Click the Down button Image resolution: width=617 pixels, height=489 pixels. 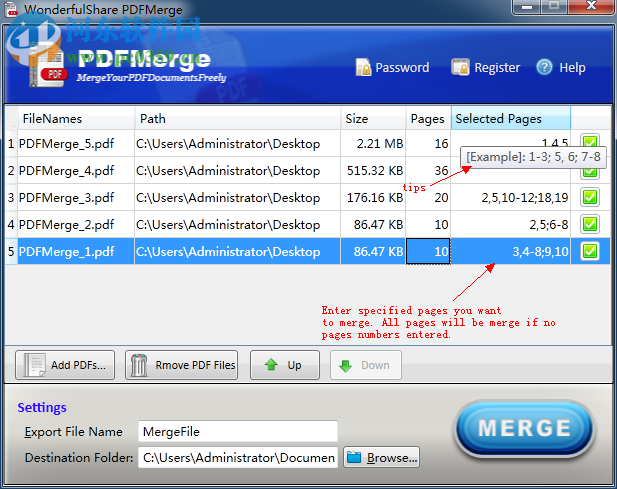coord(366,365)
